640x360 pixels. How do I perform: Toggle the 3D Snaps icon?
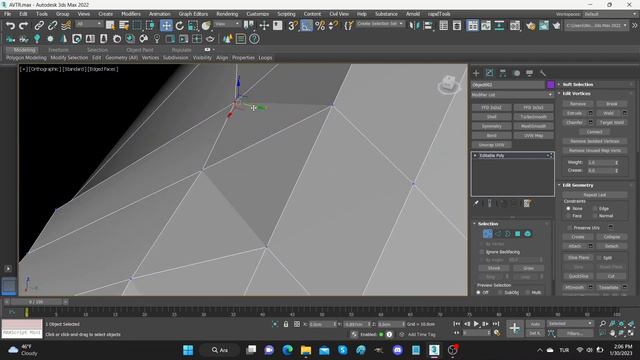tap(293, 26)
